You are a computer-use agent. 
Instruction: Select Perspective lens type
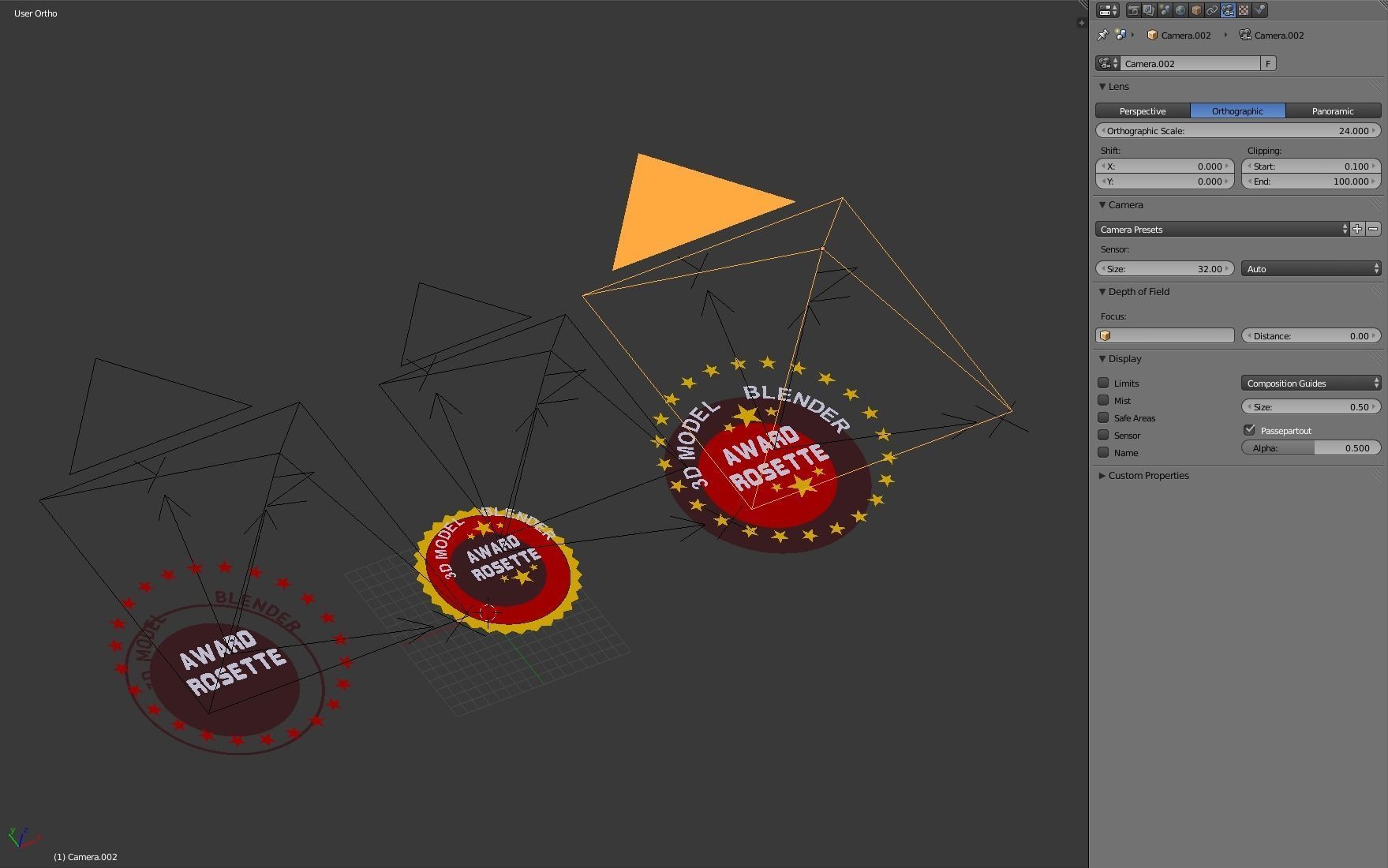coord(1143,110)
